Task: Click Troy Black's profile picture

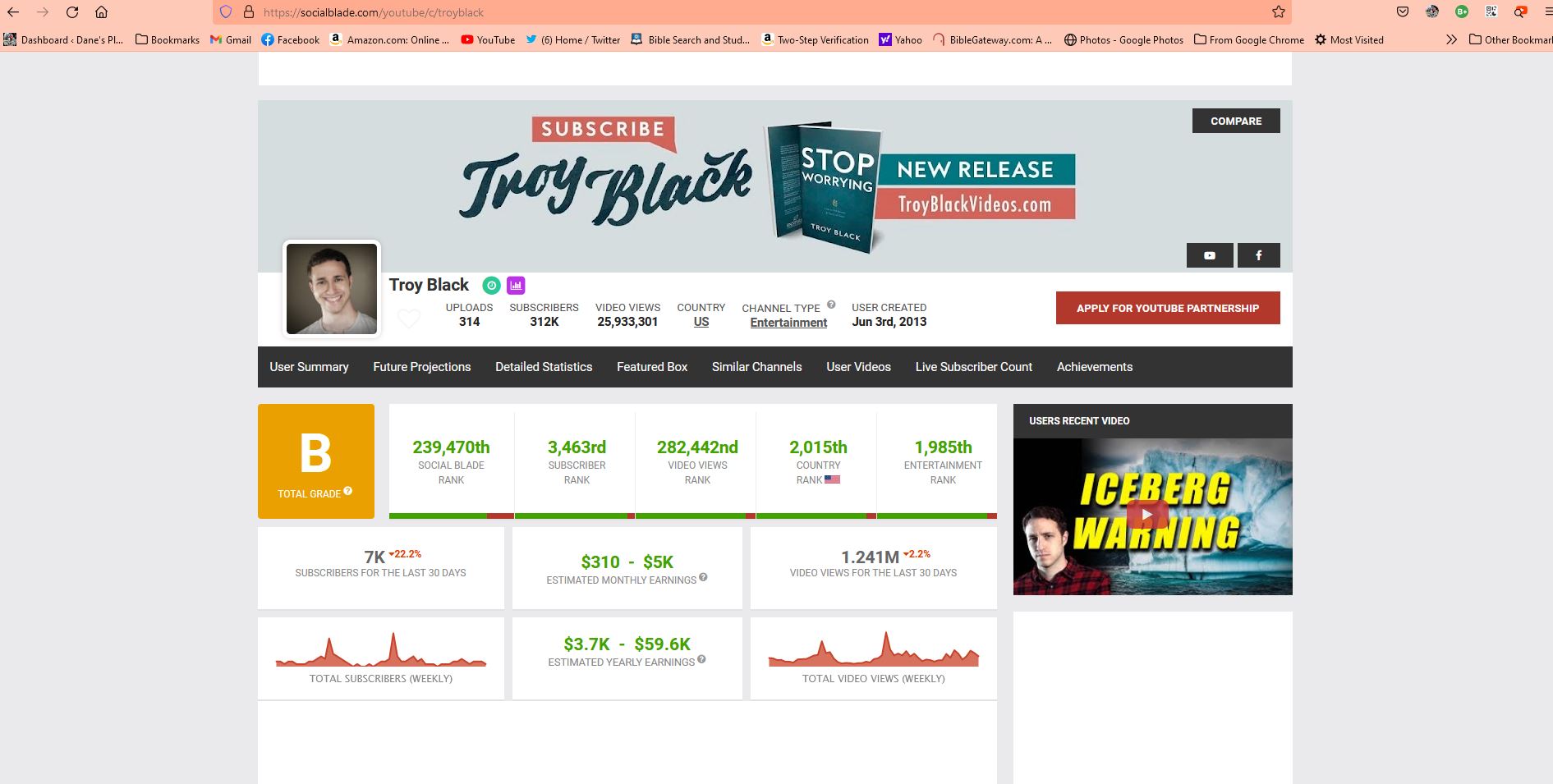Action: 332,289
